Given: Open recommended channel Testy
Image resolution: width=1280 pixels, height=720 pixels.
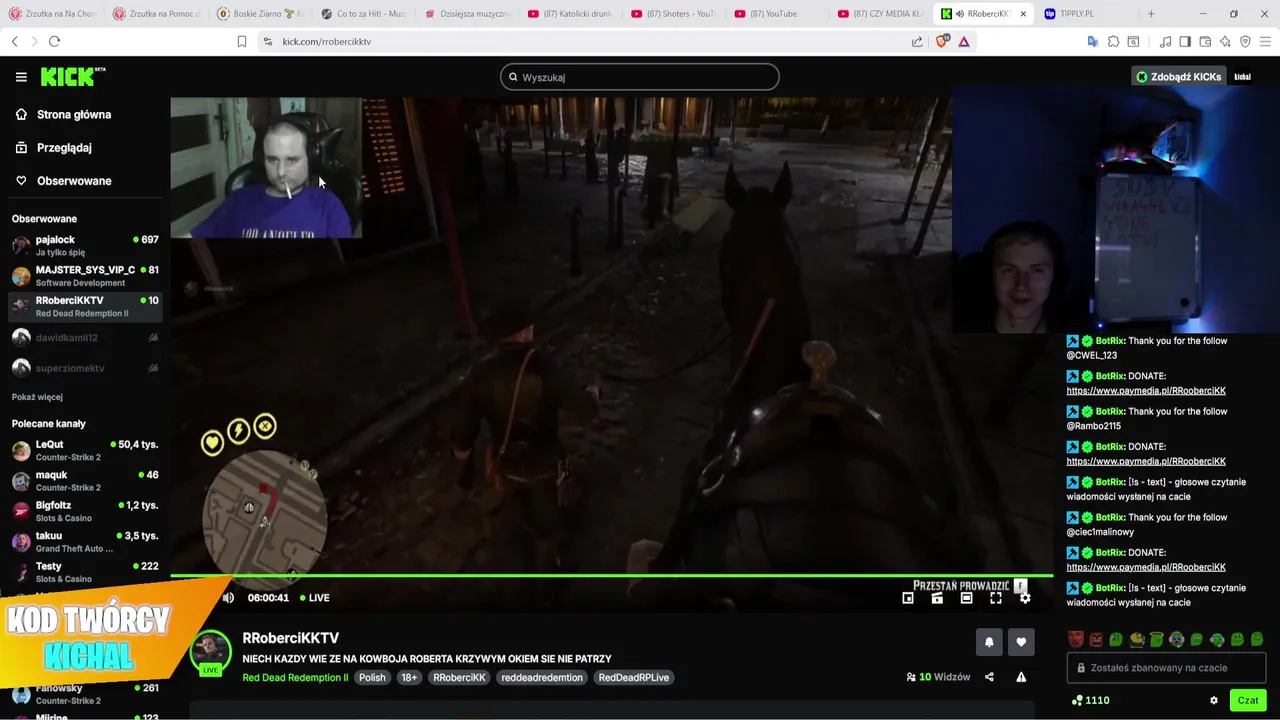Looking at the screenshot, I should [x=85, y=572].
